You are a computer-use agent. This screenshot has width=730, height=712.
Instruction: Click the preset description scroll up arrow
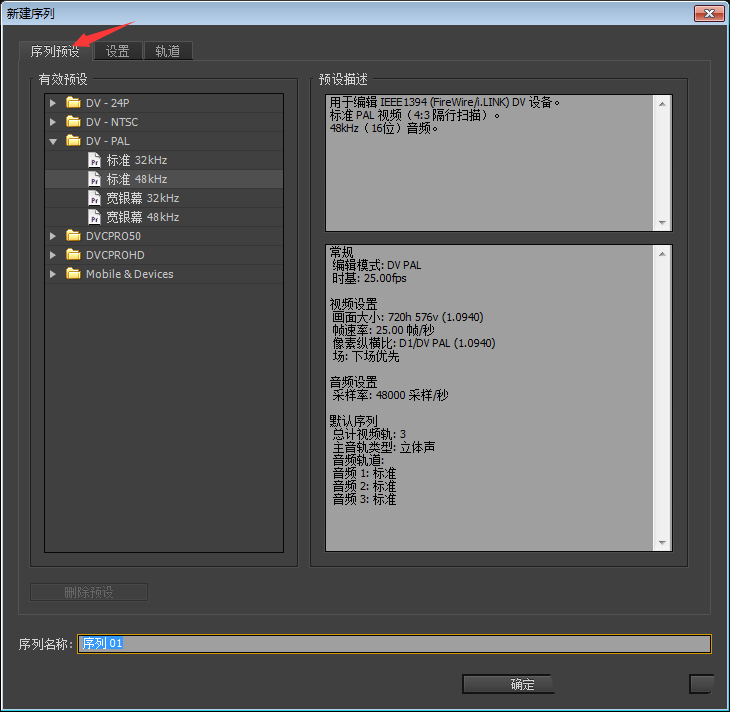point(662,104)
